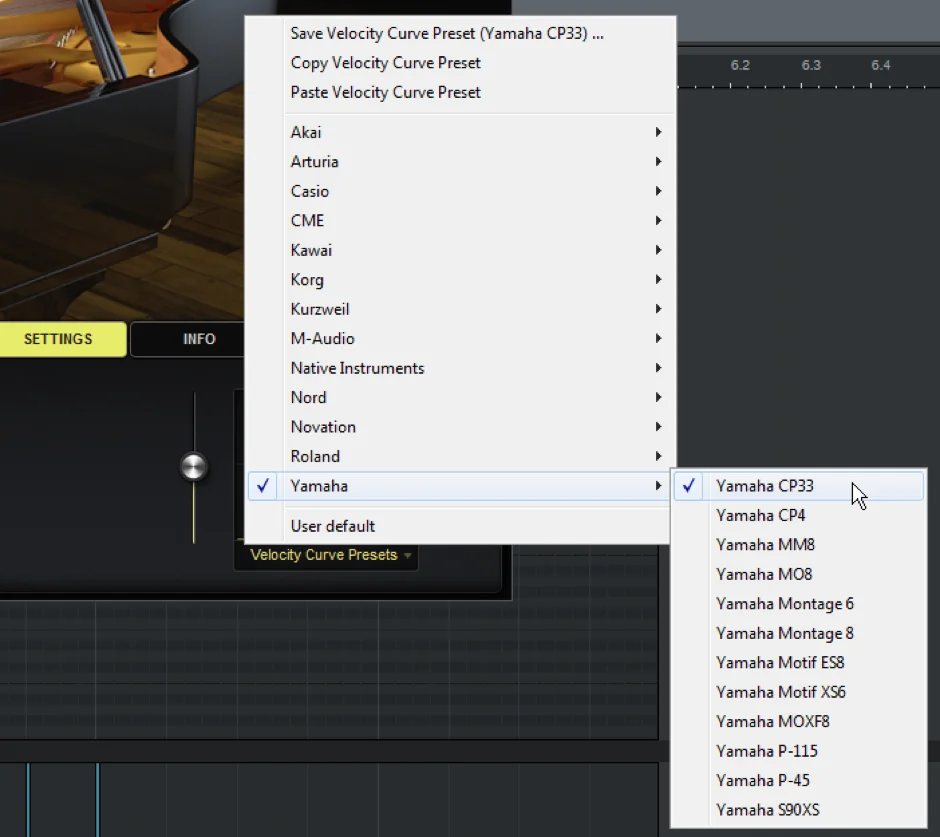Image resolution: width=940 pixels, height=837 pixels.
Task: Choose the Yamaha Montage 6 preset
Action: coord(799,604)
